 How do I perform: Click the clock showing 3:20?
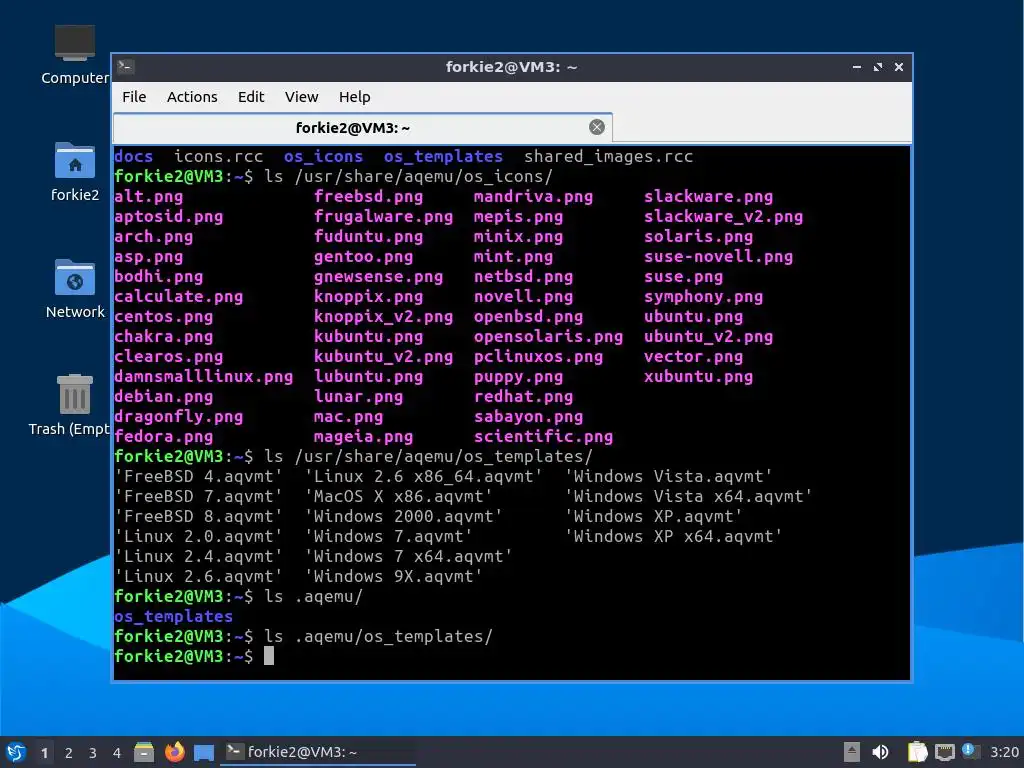tap(1004, 752)
